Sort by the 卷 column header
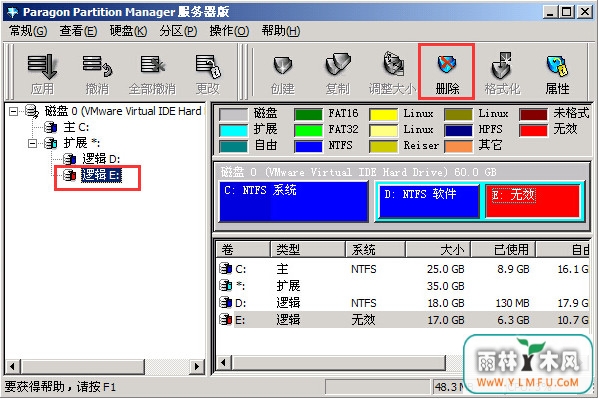The image size is (598, 399). pyautogui.click(x=243, y=249)
